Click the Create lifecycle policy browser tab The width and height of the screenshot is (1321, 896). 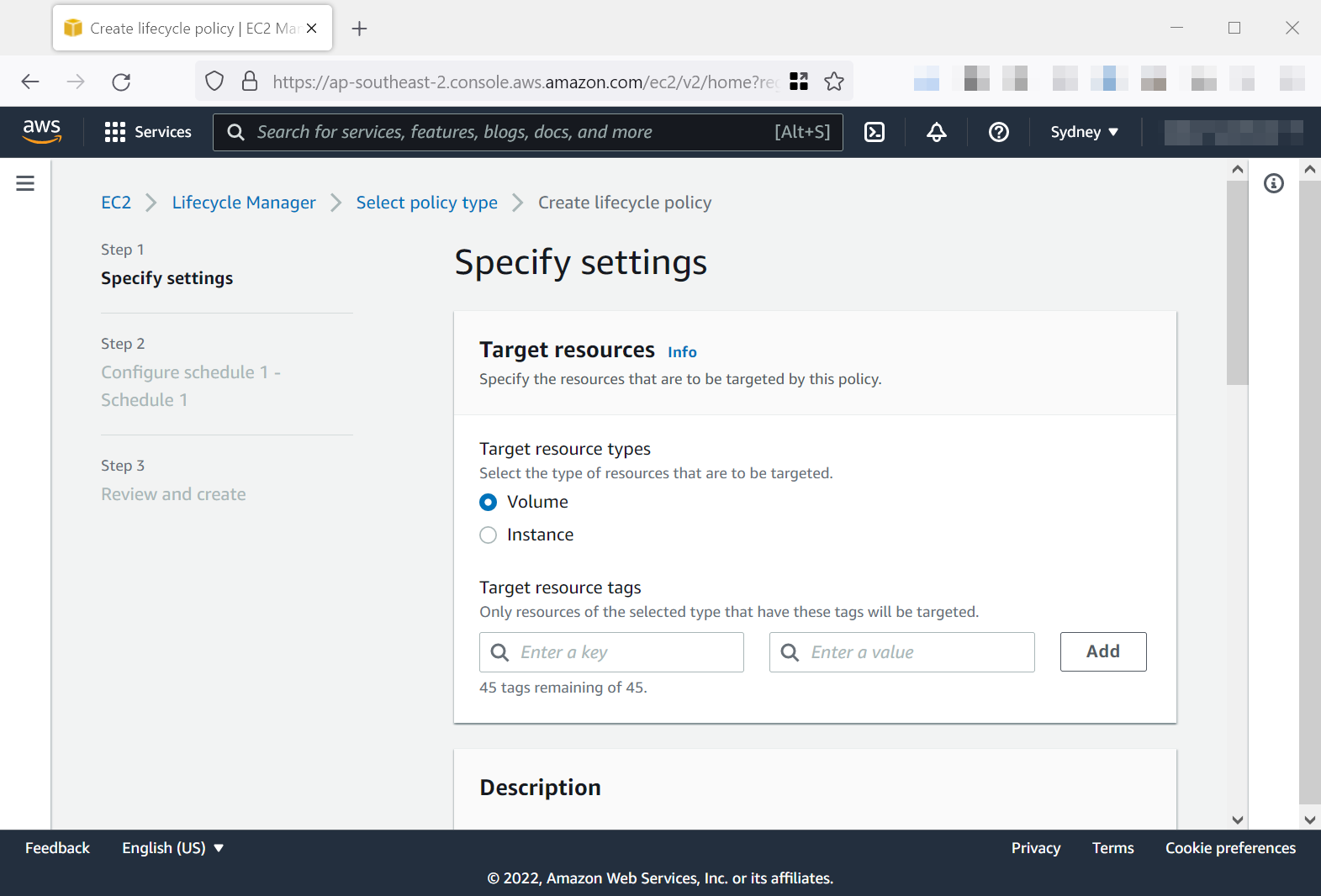click(193, 29)
